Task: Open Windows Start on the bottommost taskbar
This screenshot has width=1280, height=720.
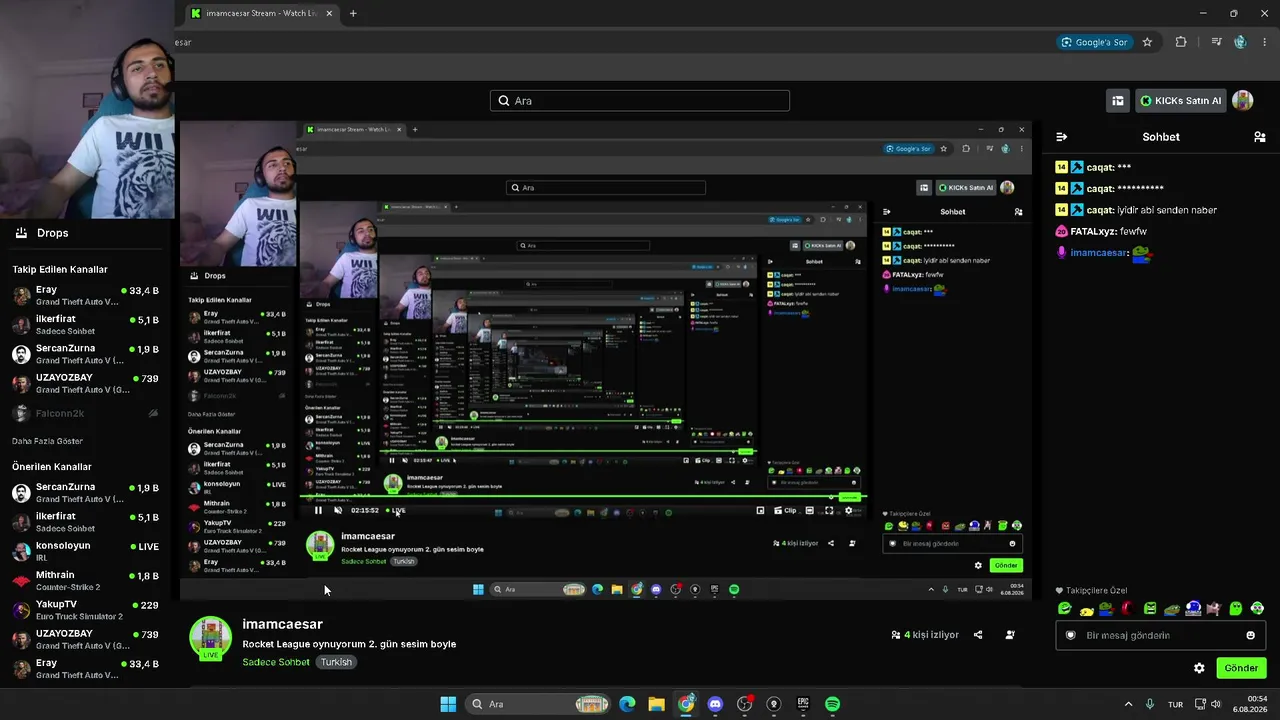Action: [448, 704]
